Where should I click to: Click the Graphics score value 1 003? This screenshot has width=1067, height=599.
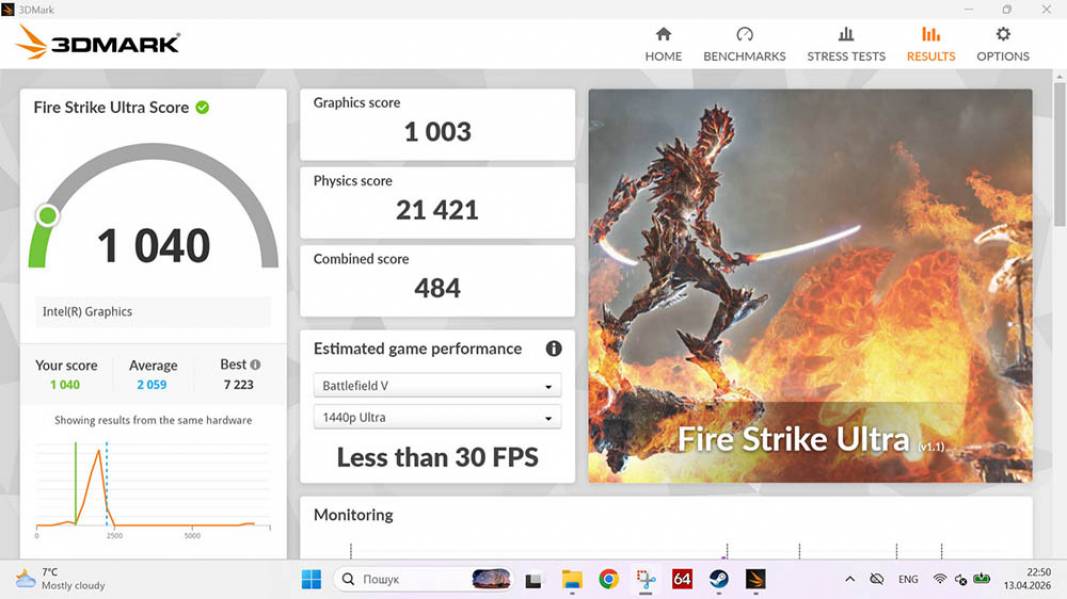pos(438,132)
